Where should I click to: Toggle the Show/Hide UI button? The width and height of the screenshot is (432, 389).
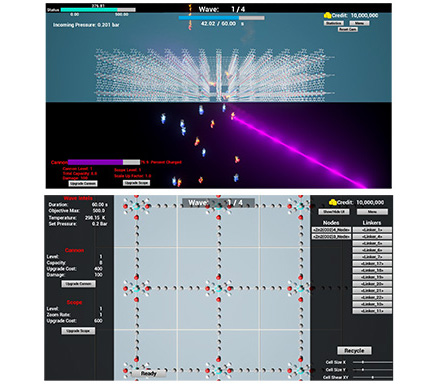coord(334,212)
